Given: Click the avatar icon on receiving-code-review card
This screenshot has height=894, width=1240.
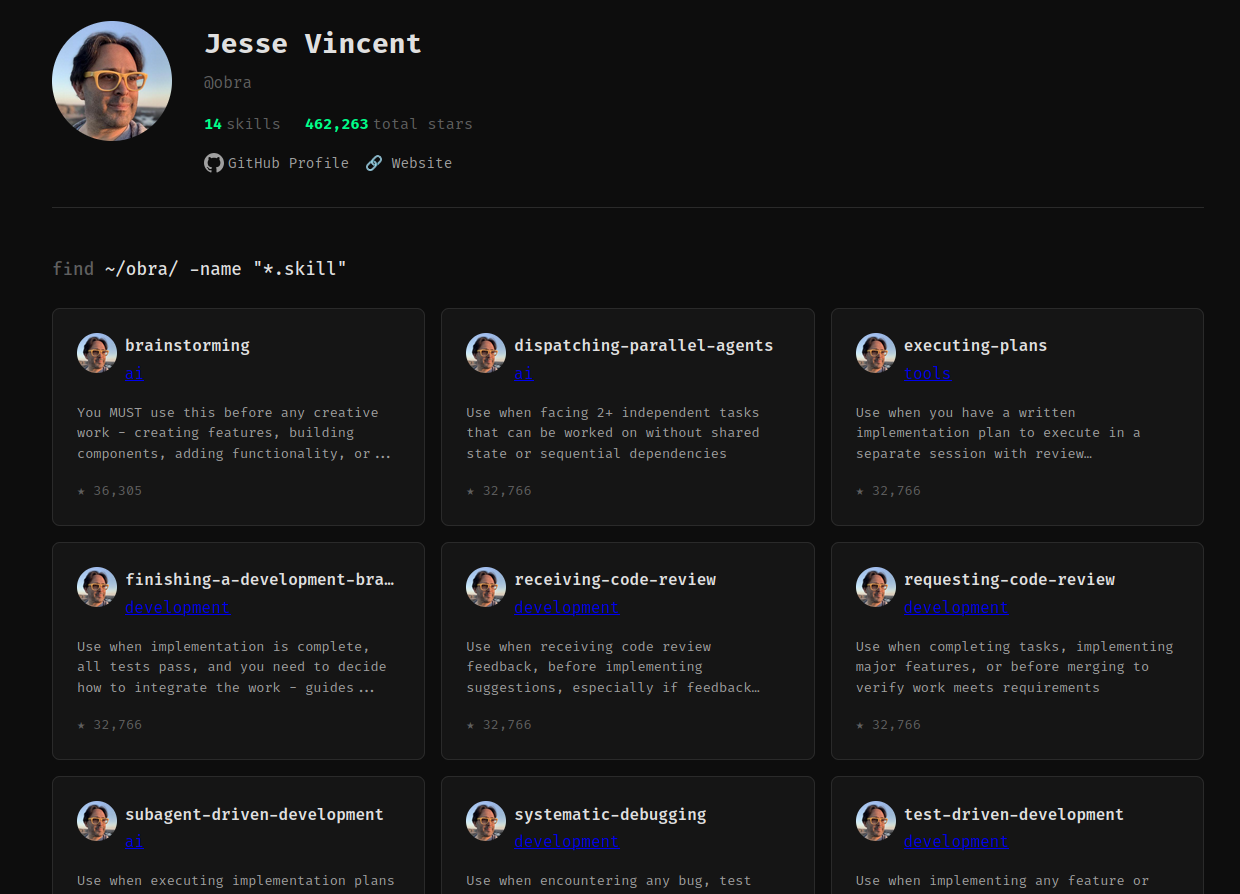Looking at the screenshot, I should pos(485,586).
